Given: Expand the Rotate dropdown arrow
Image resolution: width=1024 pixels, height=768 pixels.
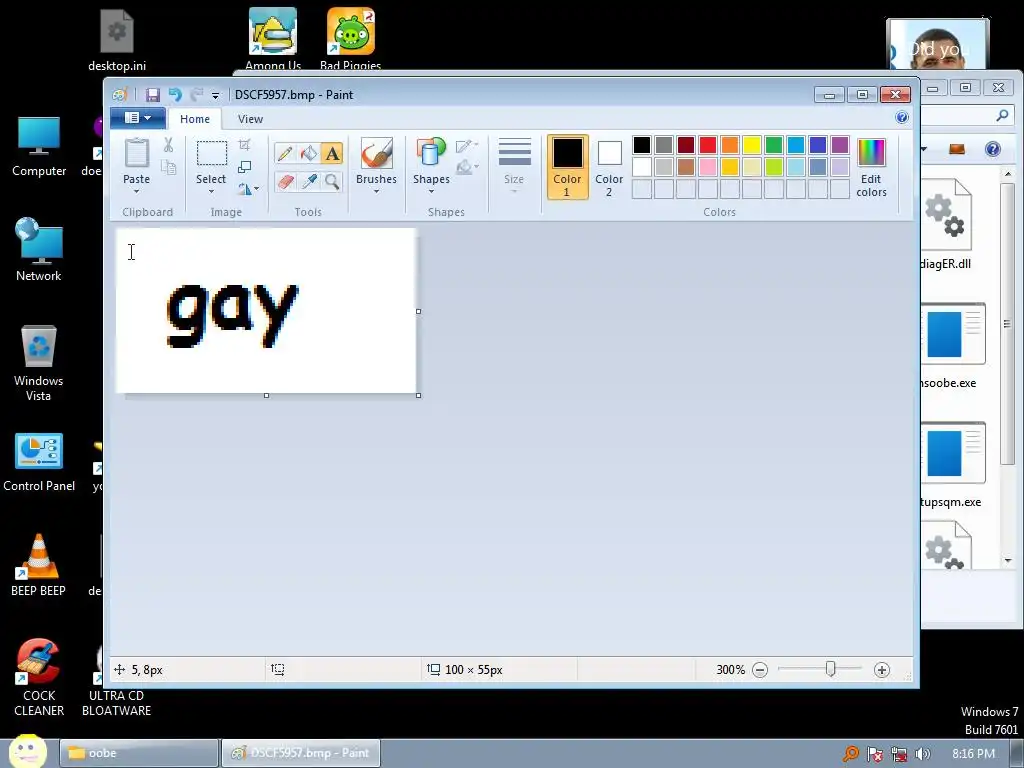Looking at the screenshot, I should point(257,189).
